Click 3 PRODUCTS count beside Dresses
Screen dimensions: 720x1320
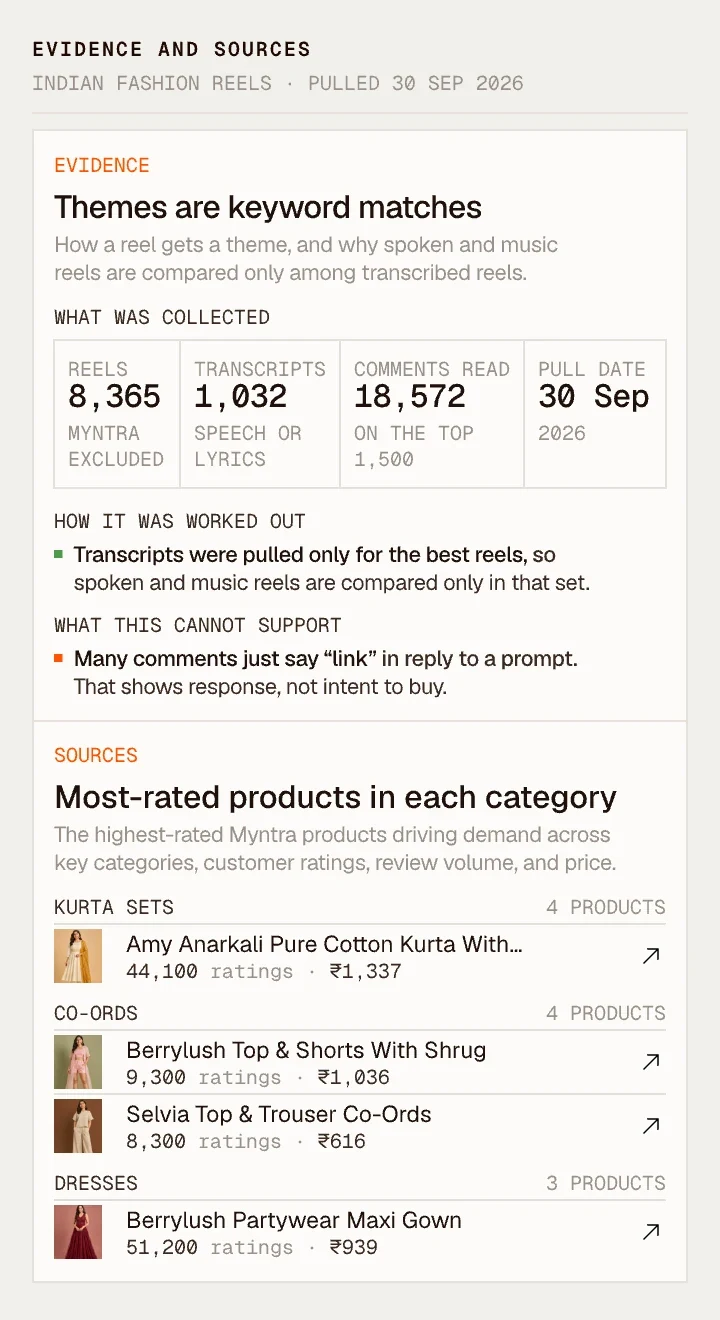[606, 1183]
